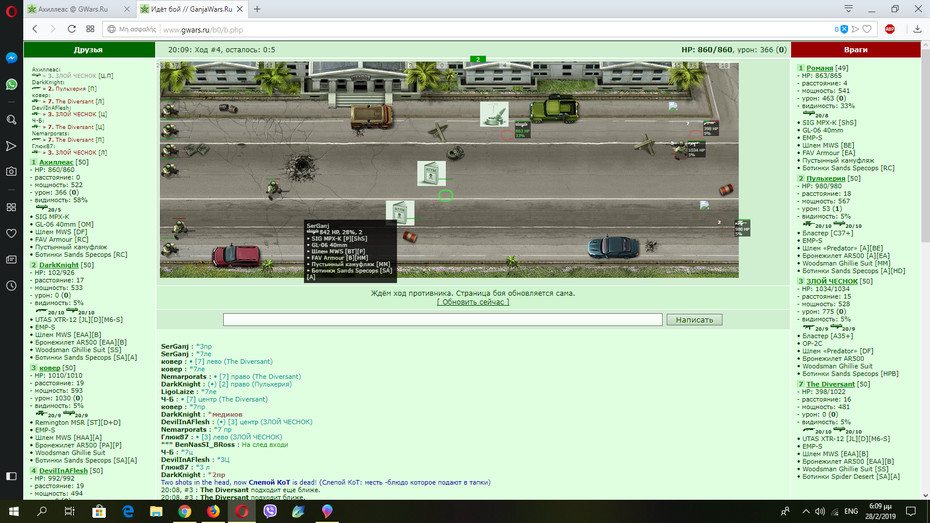Open Task View on the taskbar
The image size is (930, 523).
point(69,511)
